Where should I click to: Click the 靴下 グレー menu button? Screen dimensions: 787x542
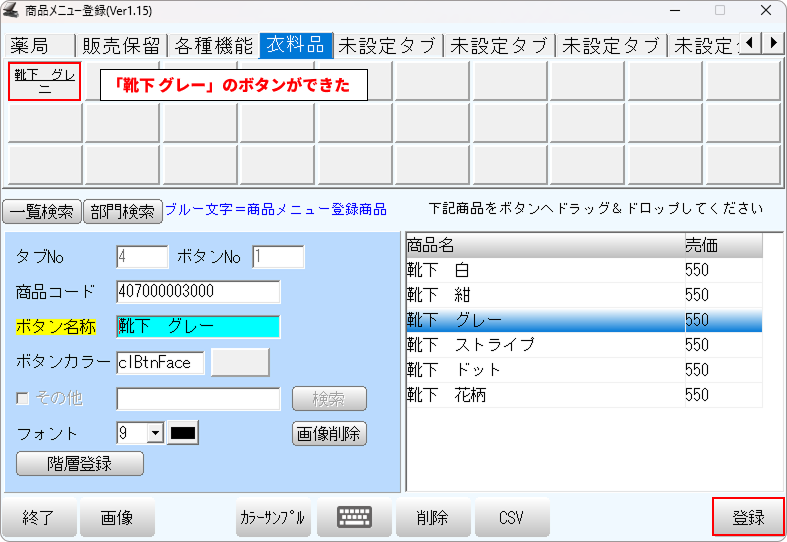click(44, 81)
